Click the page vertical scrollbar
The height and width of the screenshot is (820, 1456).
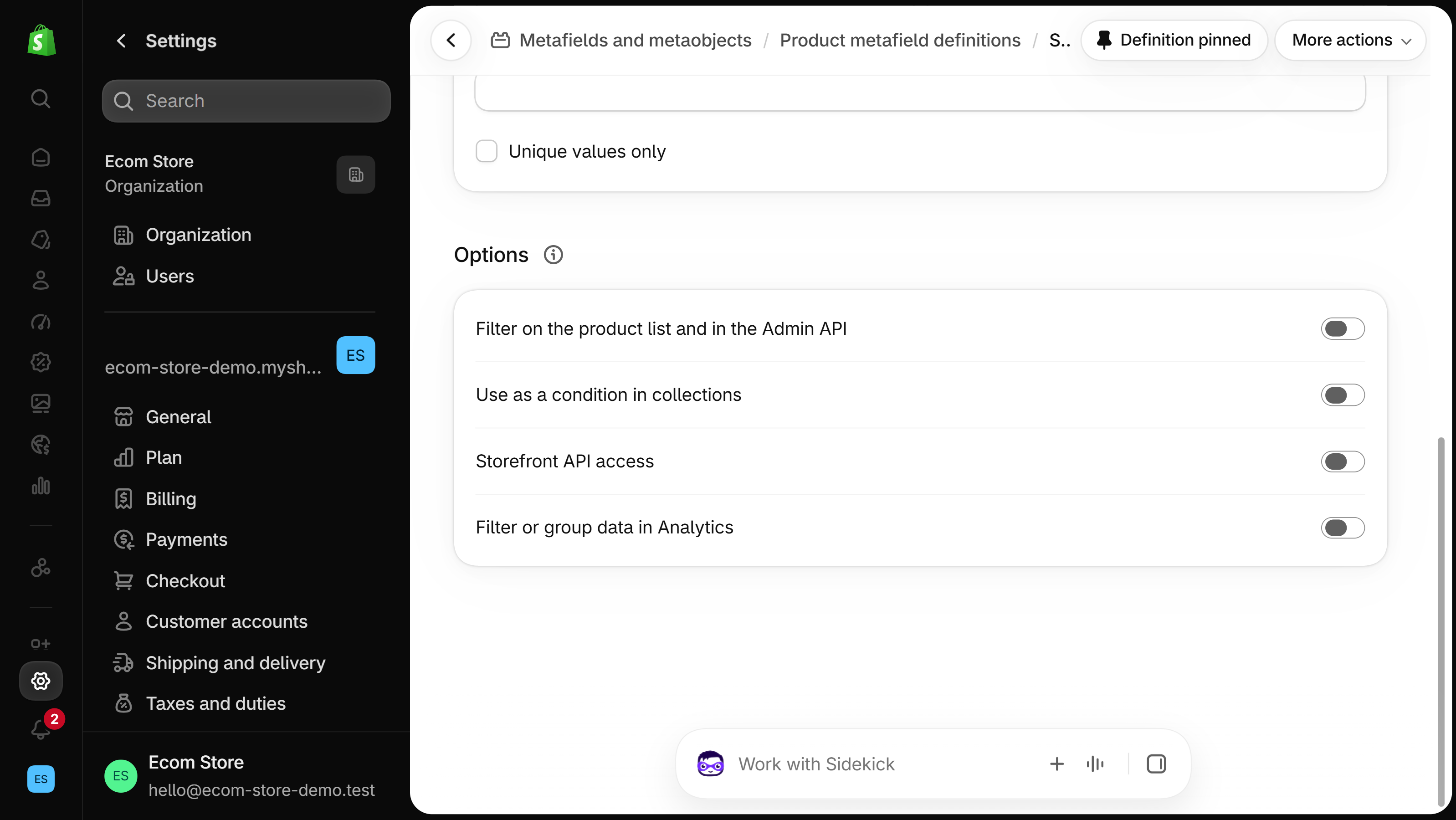(1441, 622)
